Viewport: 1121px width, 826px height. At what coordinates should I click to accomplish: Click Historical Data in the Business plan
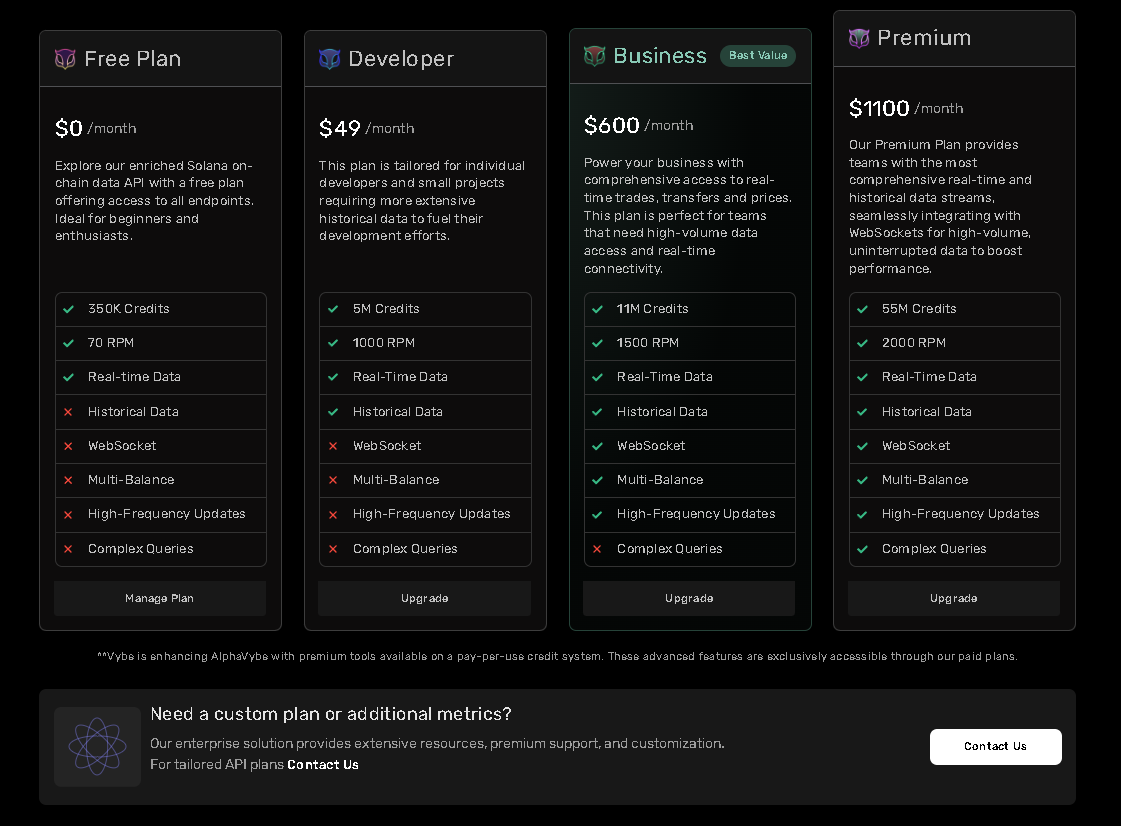coord(662,412)
